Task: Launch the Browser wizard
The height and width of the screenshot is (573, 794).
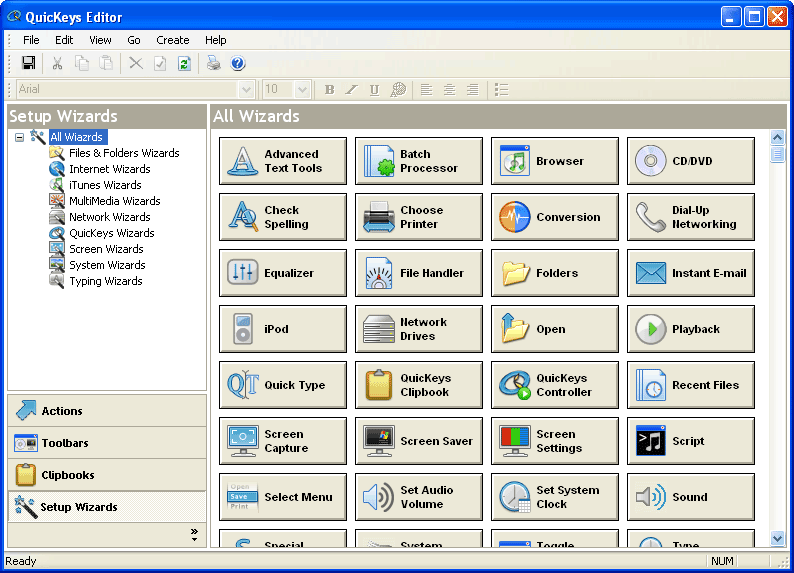Action: pos(555,161)
